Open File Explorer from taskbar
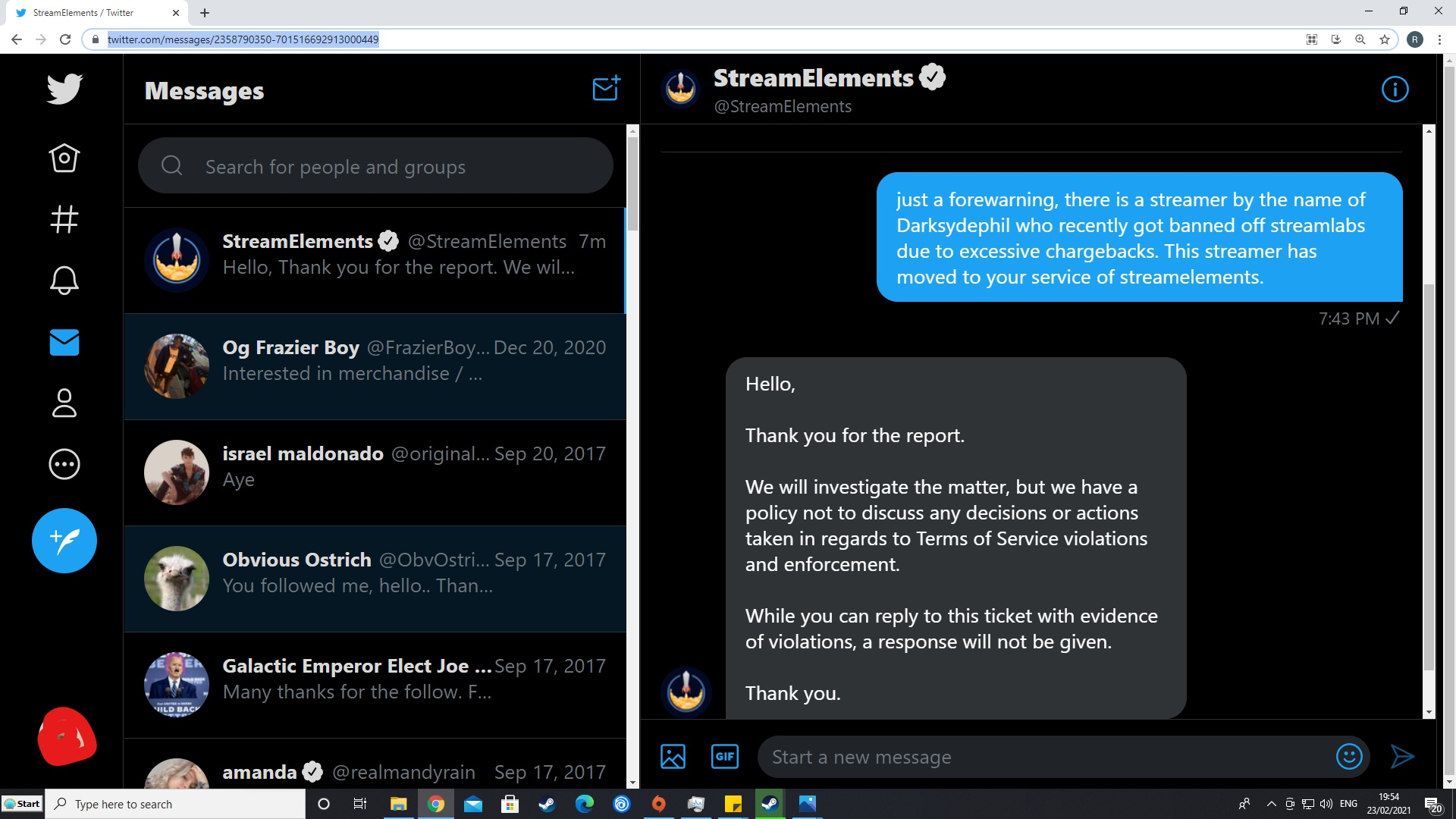The width and height of the screenshot is (1456, 819). click(x=398, y=804)
